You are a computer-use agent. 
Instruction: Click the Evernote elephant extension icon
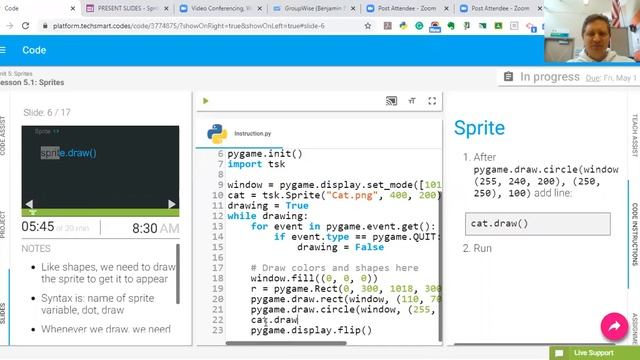(451, 26)
